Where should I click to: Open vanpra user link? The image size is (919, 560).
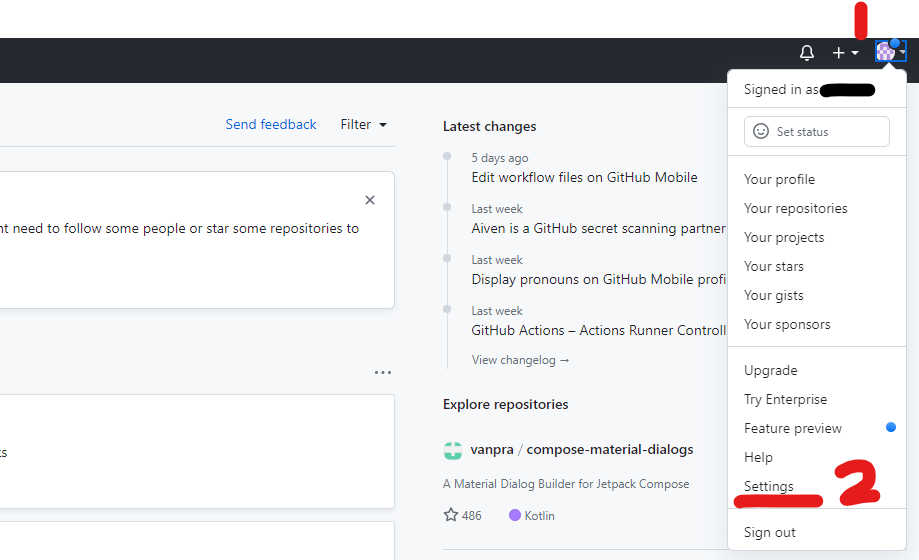492,450
